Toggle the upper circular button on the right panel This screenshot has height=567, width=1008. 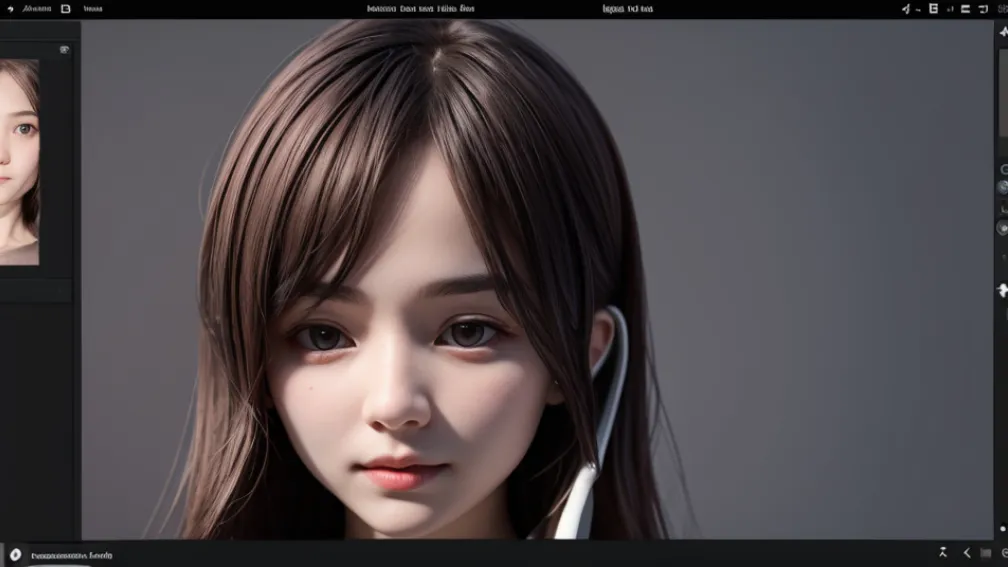pyautogui.click(x=1003, y=187)
